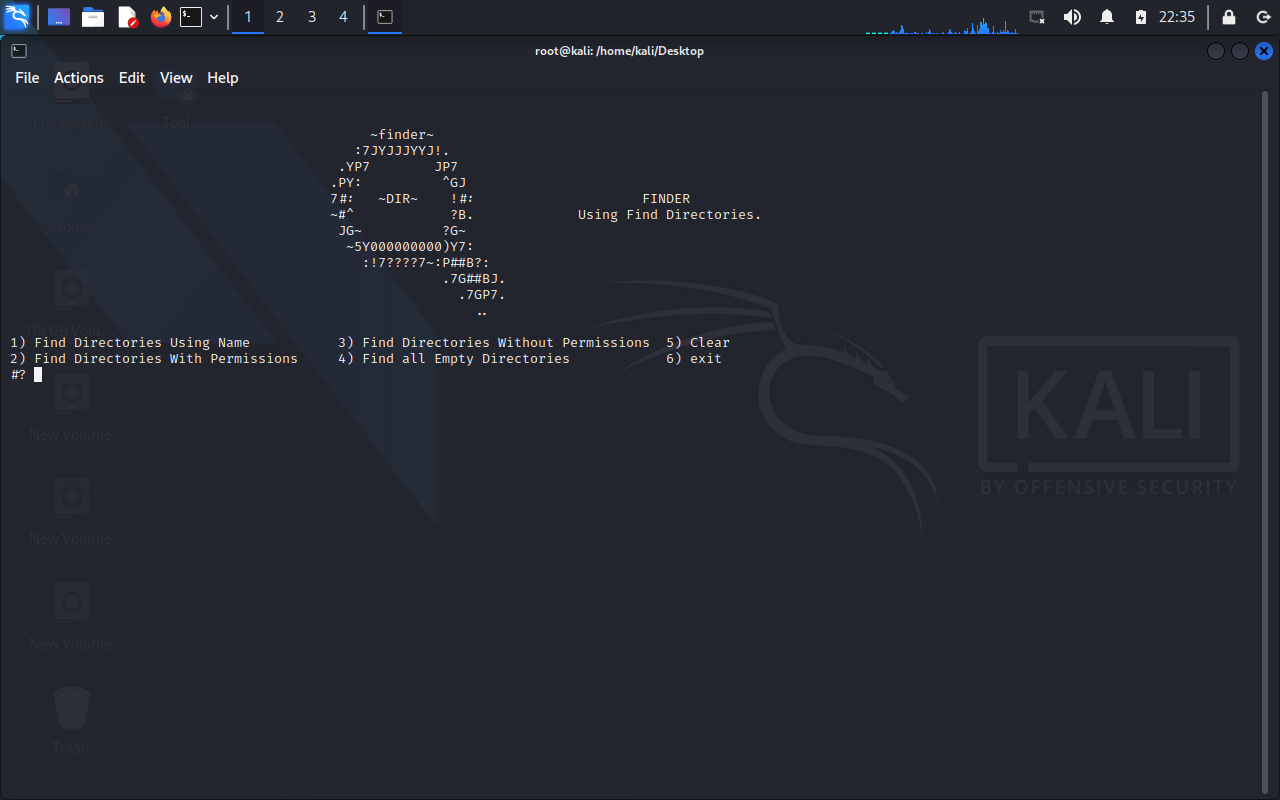This screenshot has height=800, width=1280.
Task: Log out via the power icon
Action: 1262,17
